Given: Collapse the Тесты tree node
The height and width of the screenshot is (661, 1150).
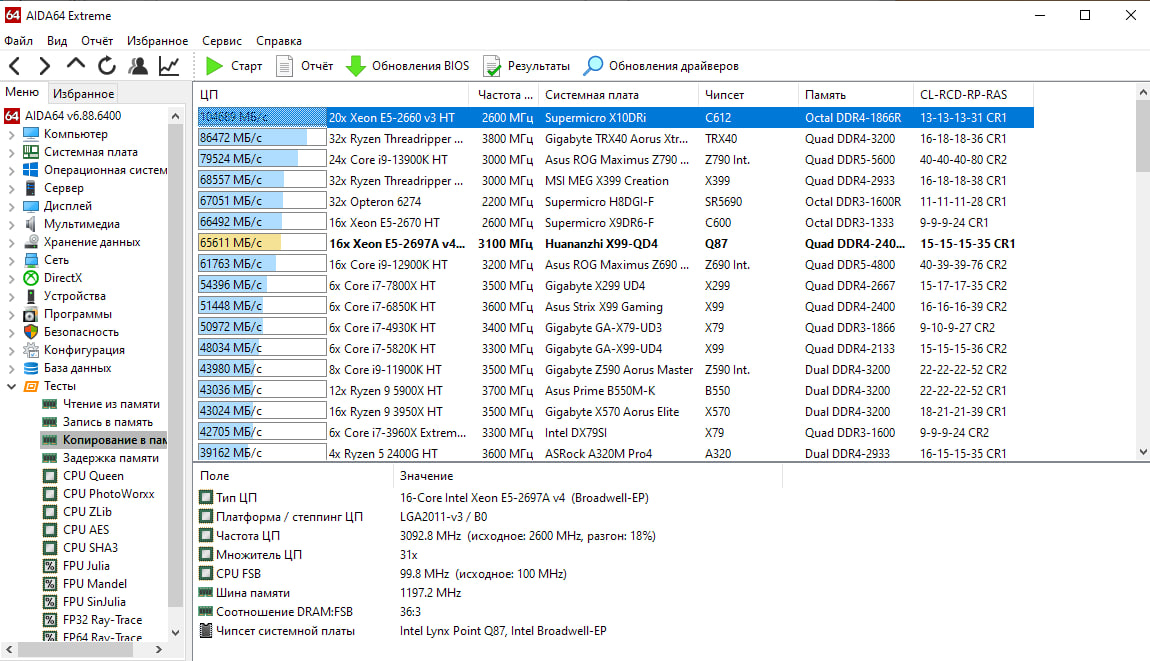Looking at the screenshot, I should coord(11,386).
